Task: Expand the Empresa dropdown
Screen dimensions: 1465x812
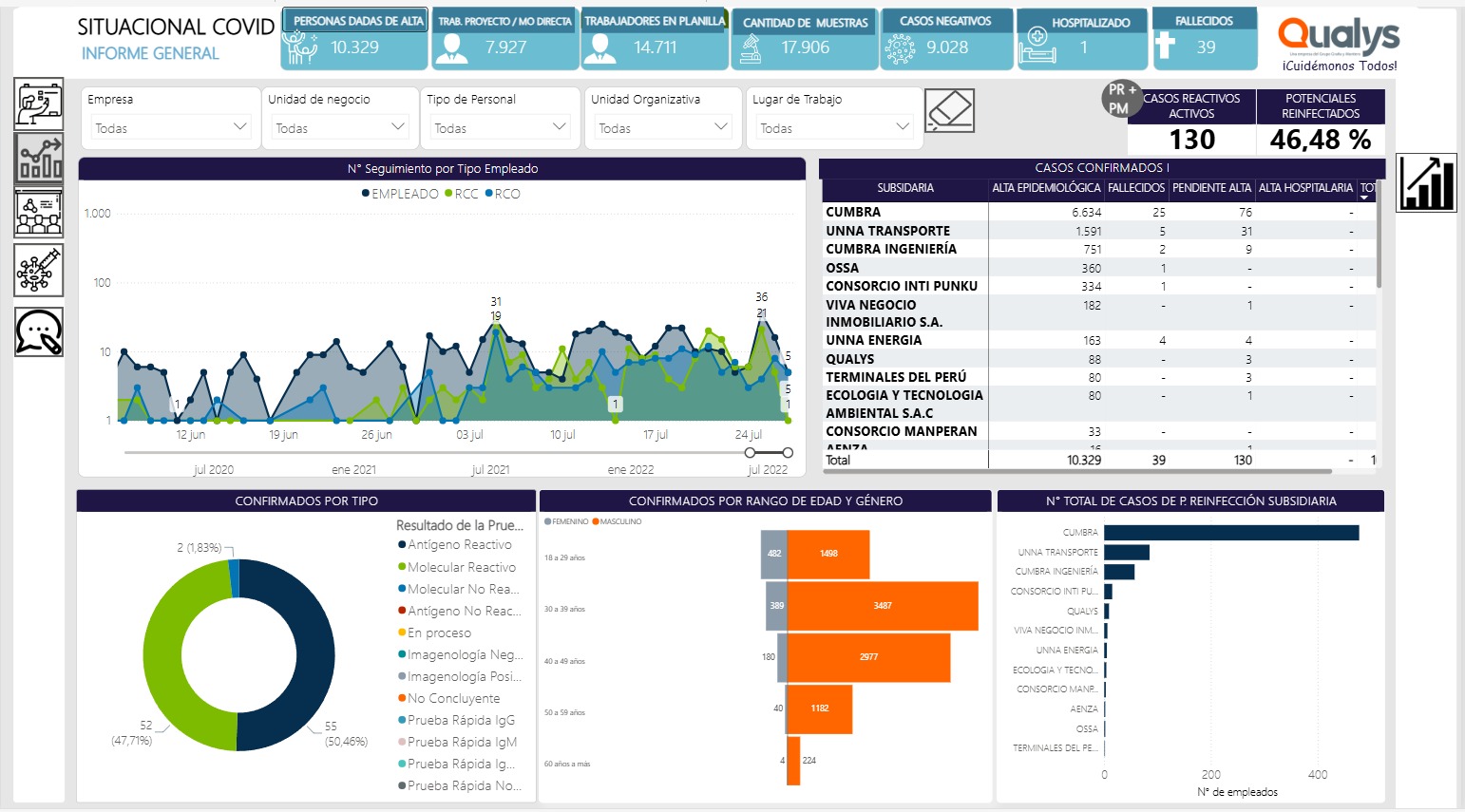Action: 171,127
